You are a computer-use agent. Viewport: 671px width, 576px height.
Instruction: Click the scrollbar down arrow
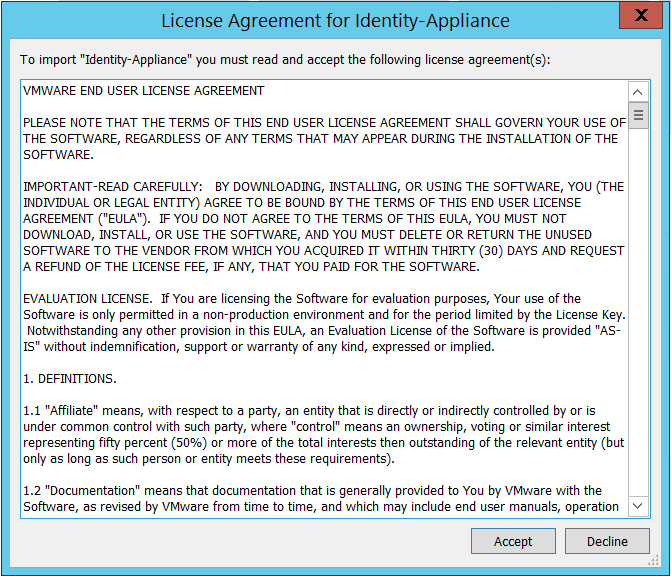pyautogui.click(x=638, y=506)
